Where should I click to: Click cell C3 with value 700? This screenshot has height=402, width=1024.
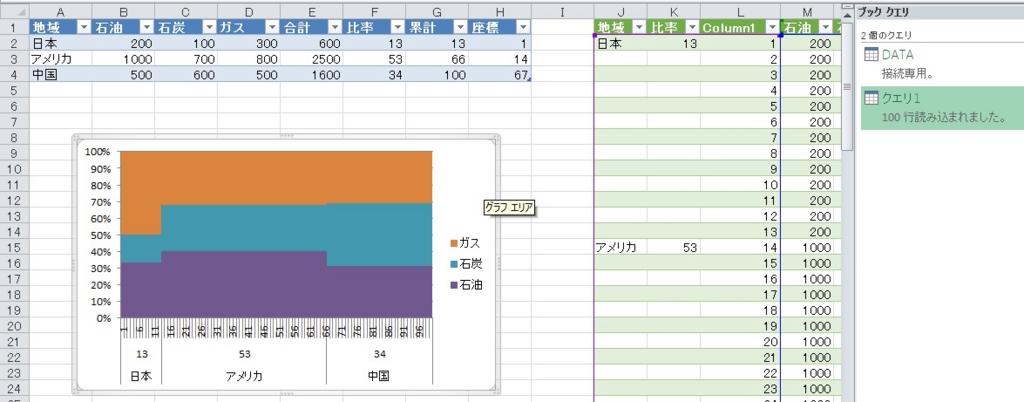click(x=186, y=59)
